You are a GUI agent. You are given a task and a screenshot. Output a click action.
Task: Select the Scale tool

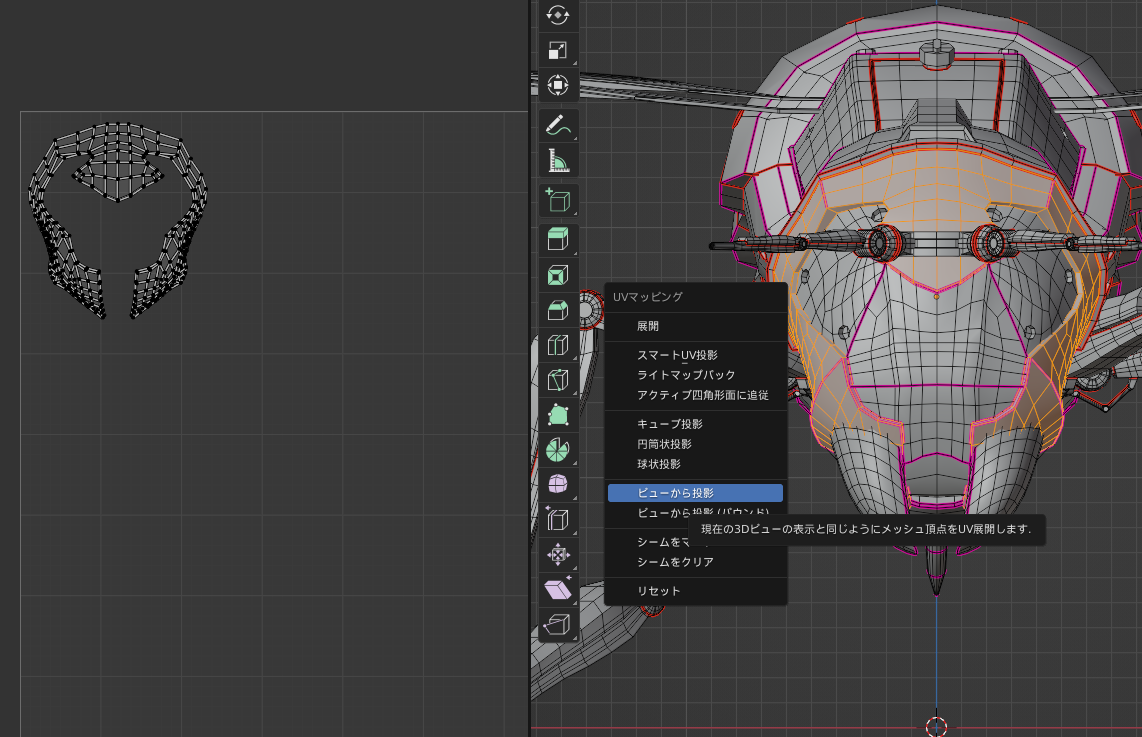558,51
